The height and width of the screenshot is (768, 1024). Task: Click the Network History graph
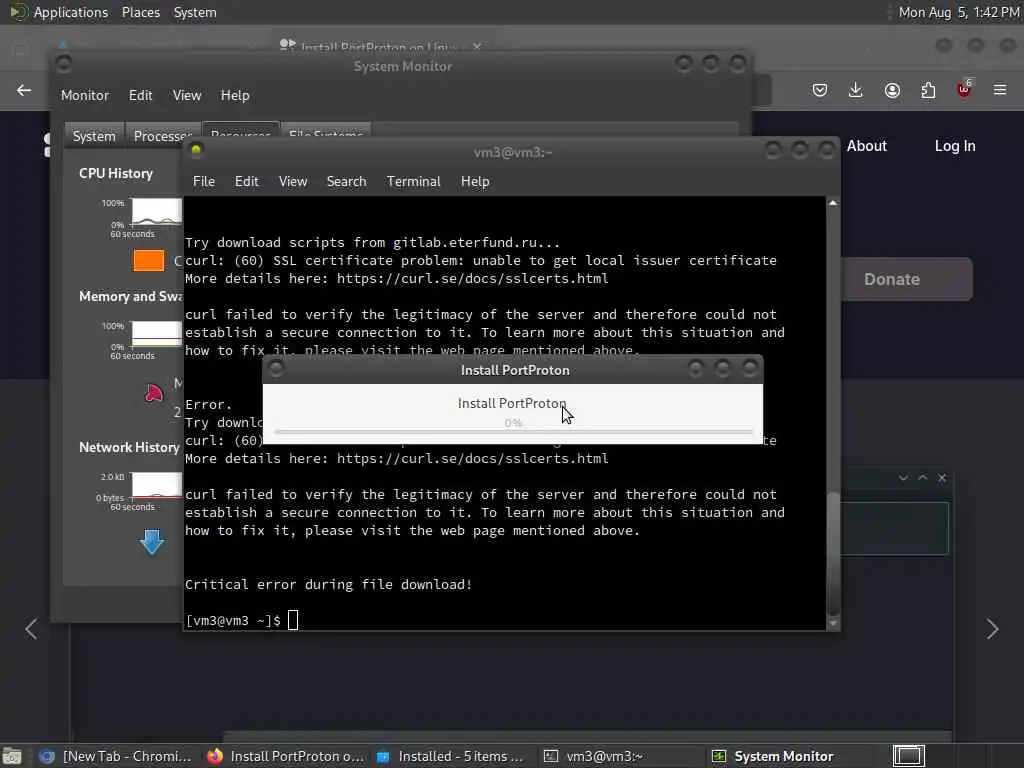pos(157,485)
